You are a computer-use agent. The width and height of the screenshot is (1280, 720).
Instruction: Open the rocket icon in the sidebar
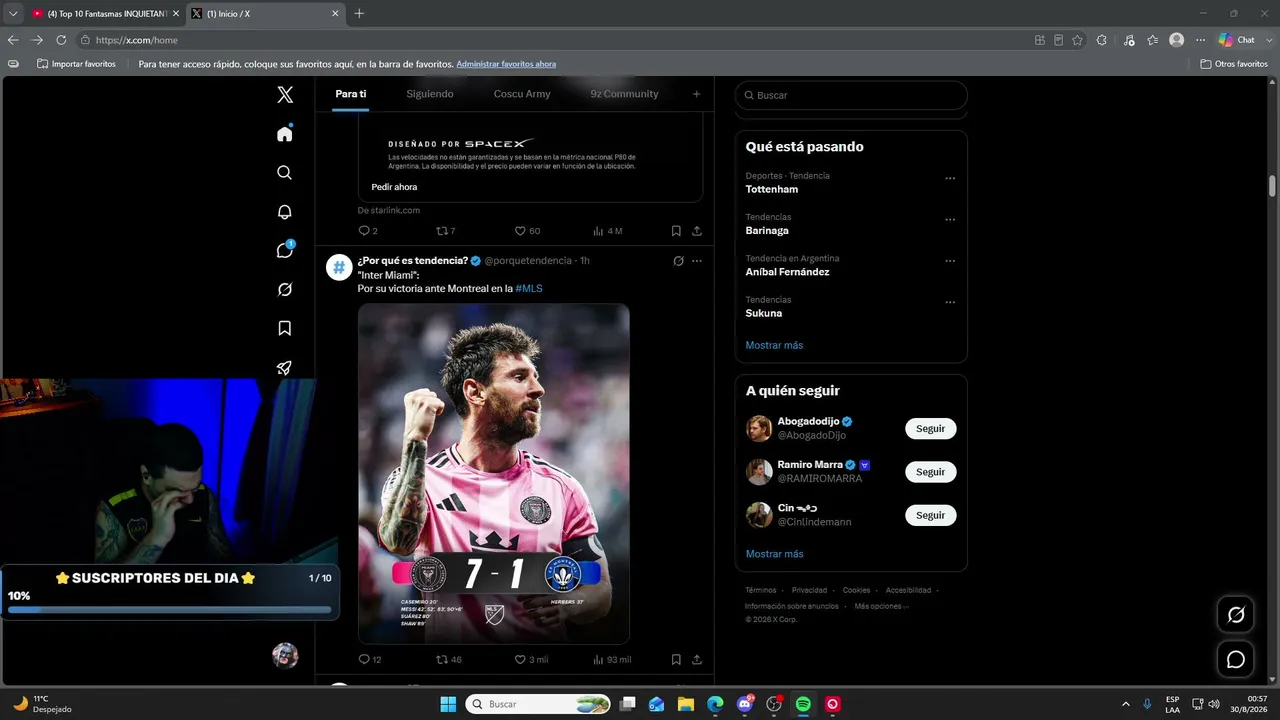click(285, 367)
